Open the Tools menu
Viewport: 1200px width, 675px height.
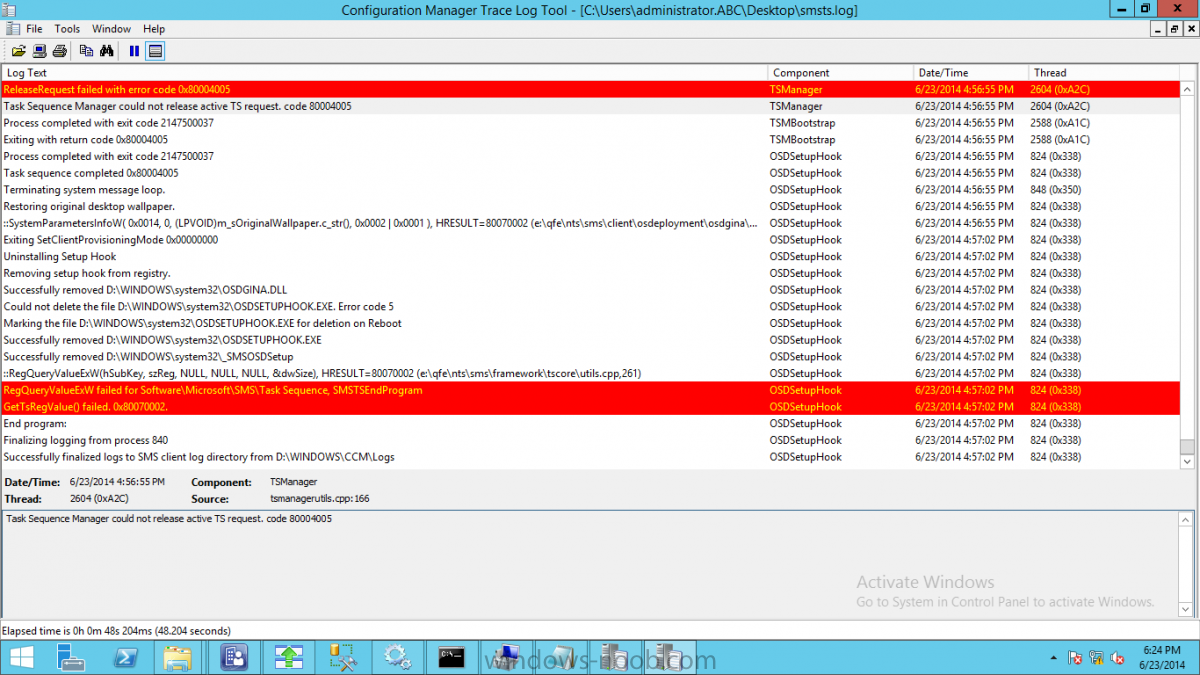pyautogui.click(x=67, y=29)
